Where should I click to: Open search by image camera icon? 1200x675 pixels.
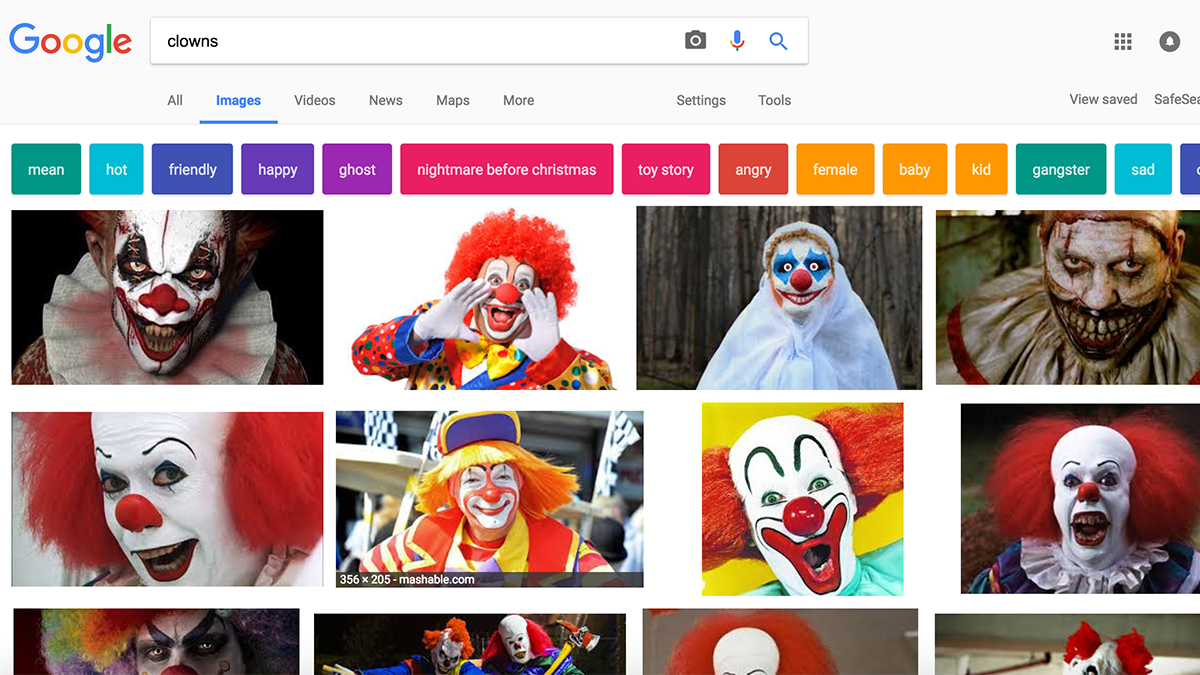click(x=695, y=41)
